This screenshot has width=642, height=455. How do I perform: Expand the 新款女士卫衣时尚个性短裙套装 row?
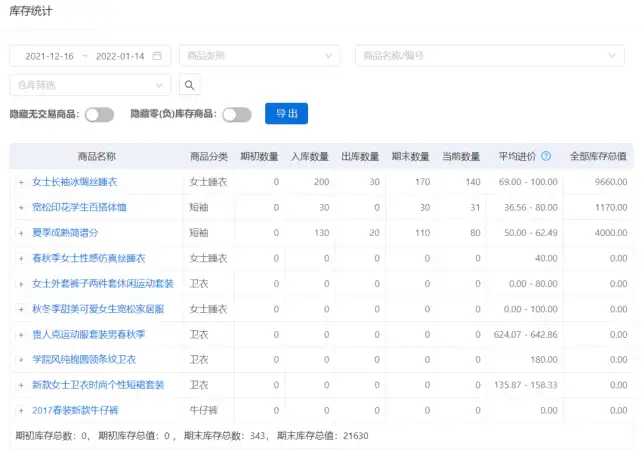click(21, 385)
